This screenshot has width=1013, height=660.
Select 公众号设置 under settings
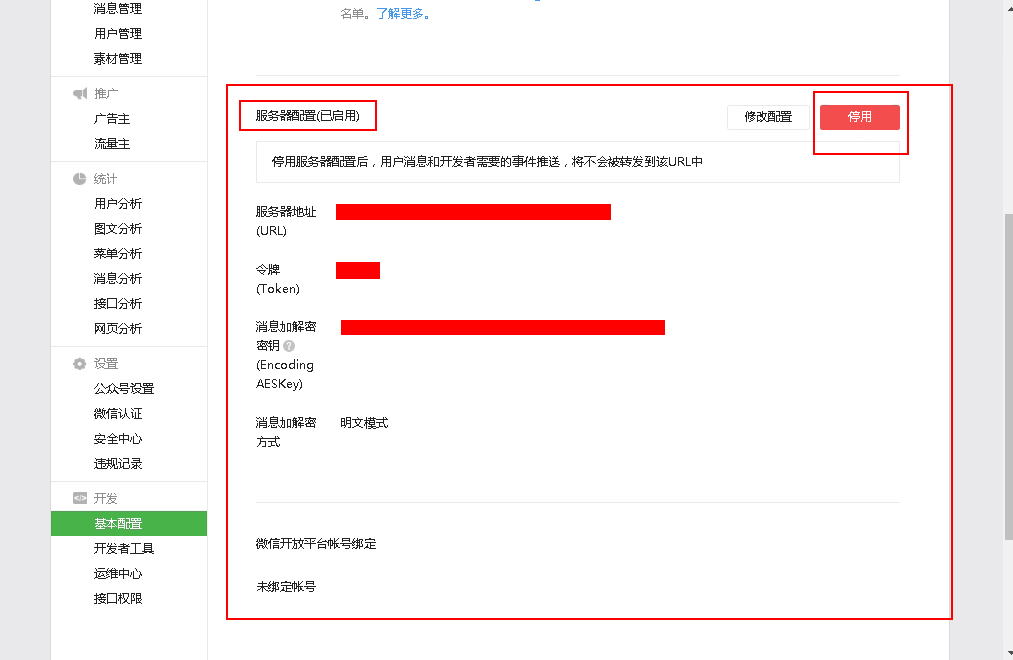tap(124, 389)
